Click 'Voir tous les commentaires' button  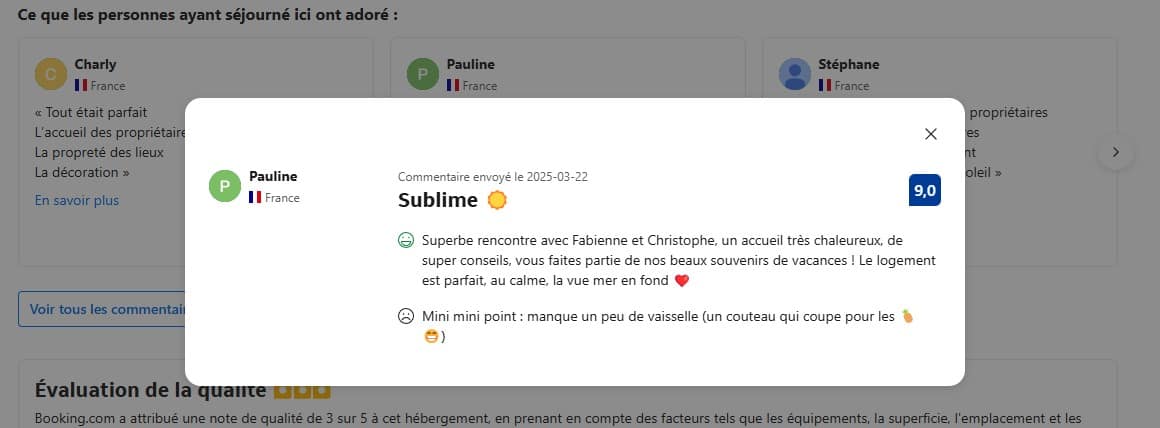click(101, 309)
